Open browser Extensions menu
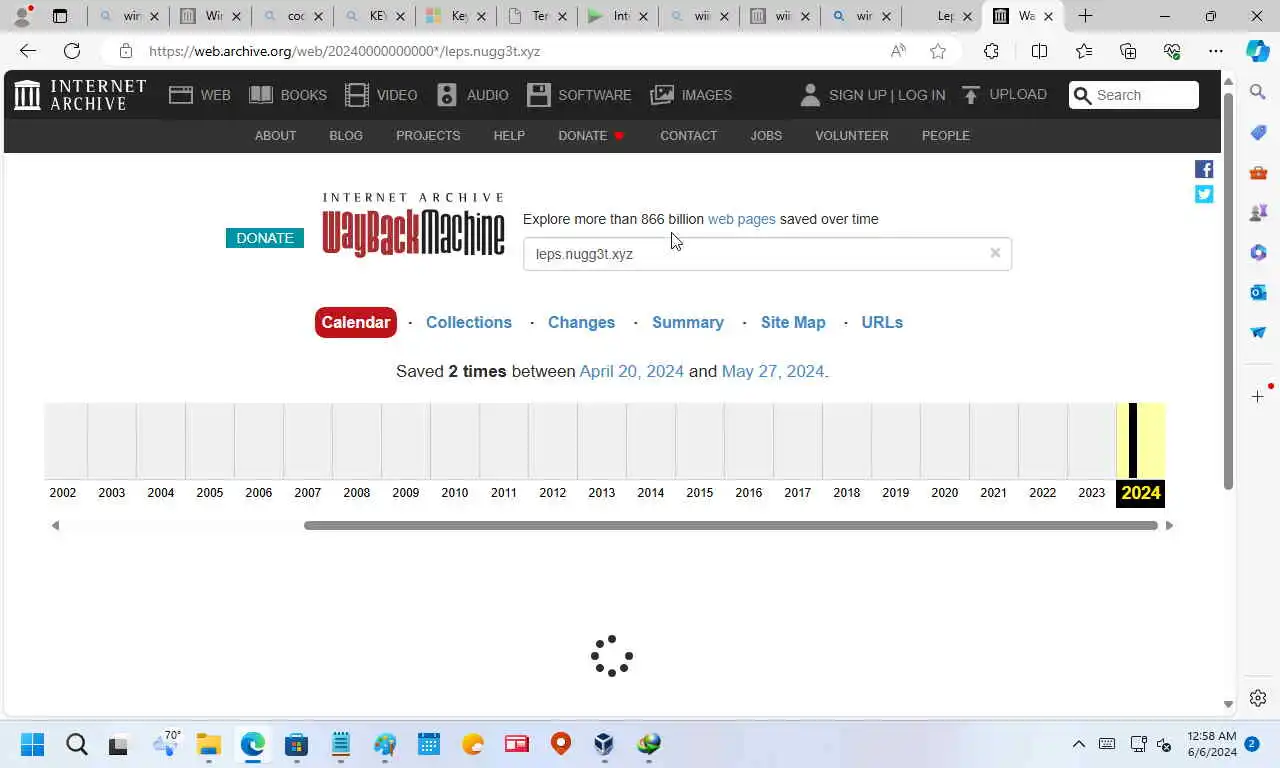 coord(991,51)
